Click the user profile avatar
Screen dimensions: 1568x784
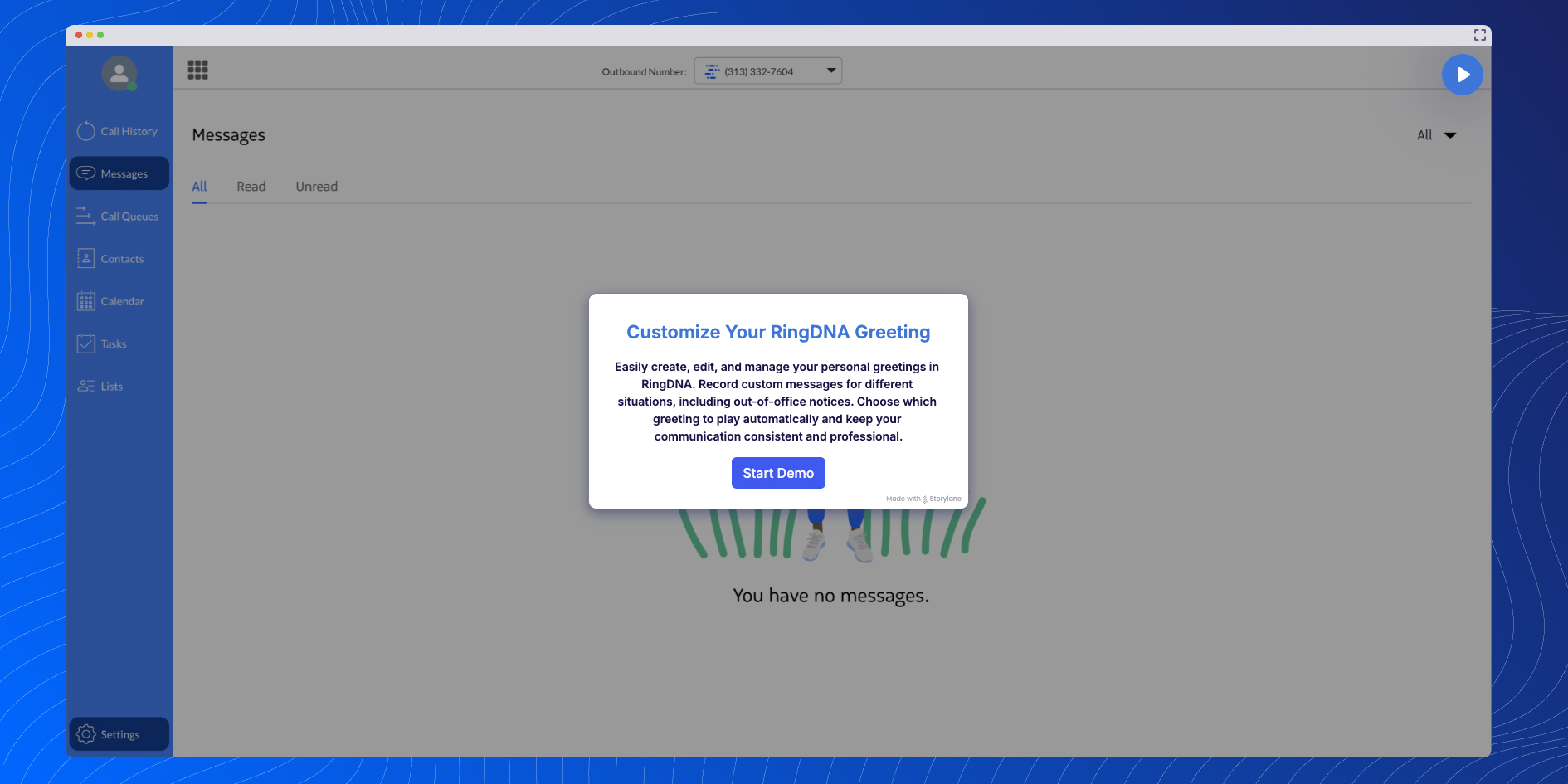pyautogui.click(x=119, y=73)
